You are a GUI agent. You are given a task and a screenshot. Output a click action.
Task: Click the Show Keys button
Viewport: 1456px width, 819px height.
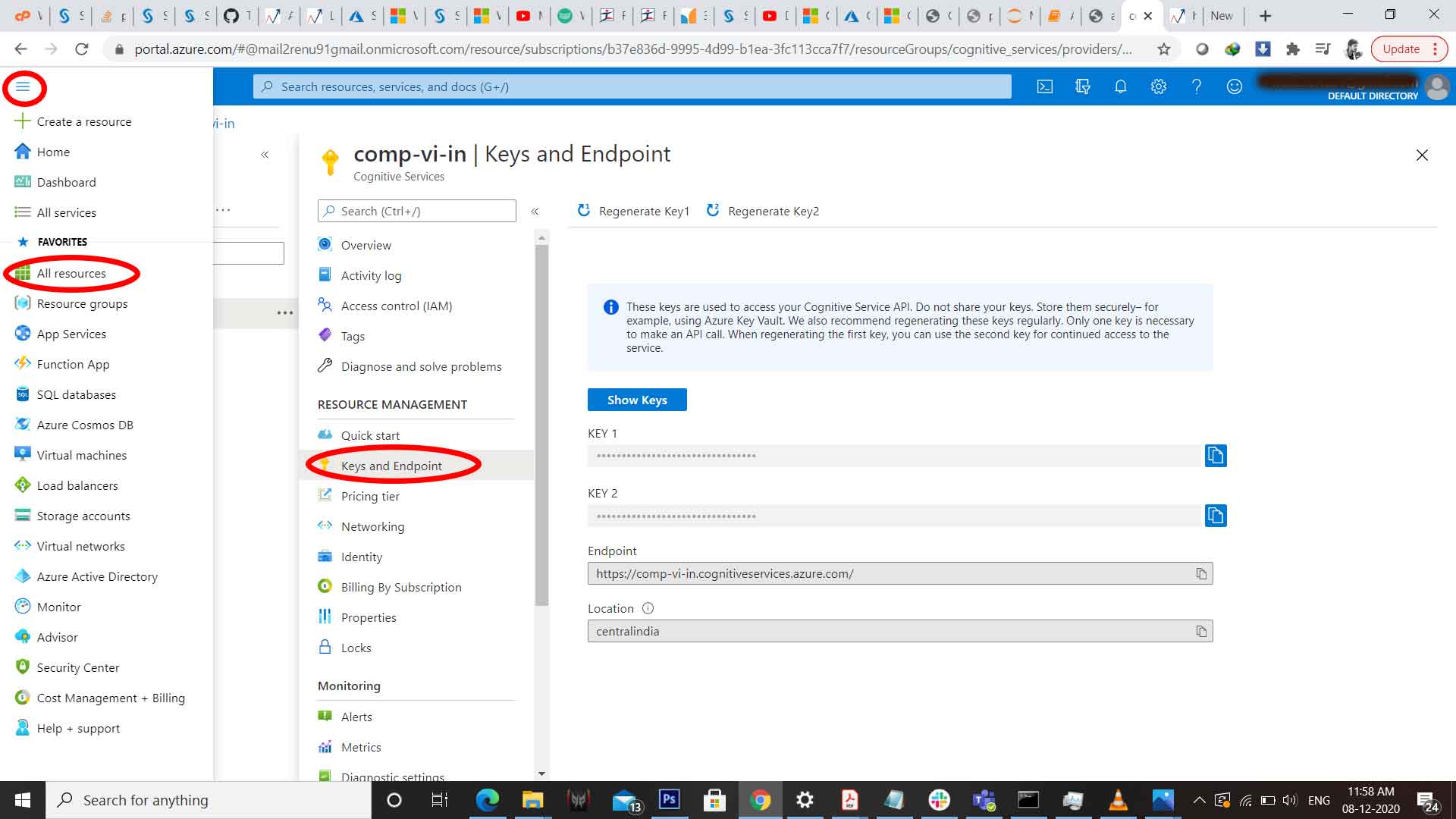pyautogui.click(x=637, y=399)
